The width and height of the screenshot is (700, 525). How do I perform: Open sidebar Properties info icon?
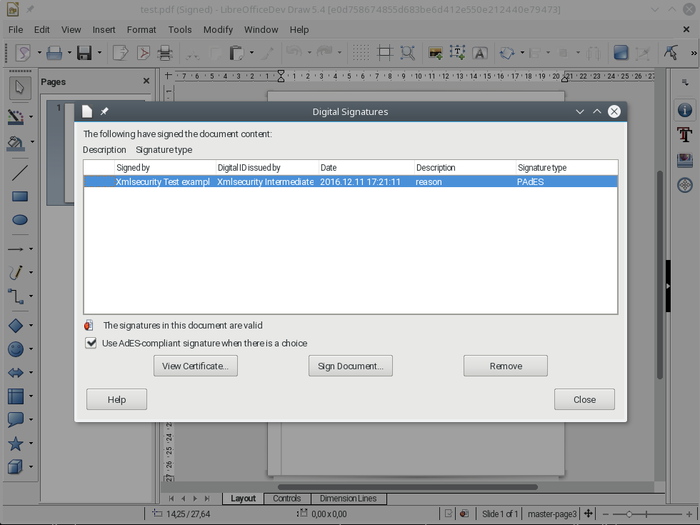pos(685,110)
